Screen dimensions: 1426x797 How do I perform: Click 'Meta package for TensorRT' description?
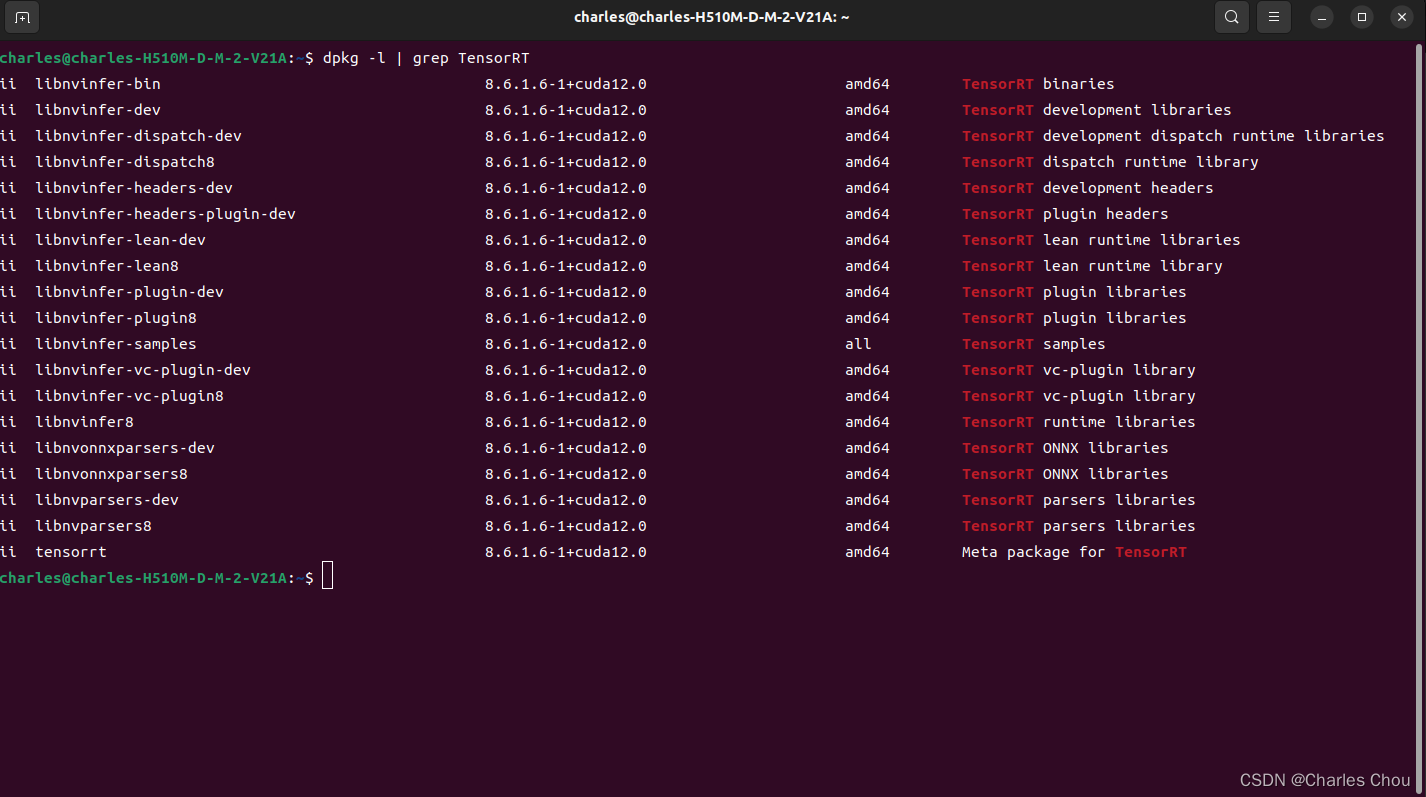click(x=1074, y=552)
